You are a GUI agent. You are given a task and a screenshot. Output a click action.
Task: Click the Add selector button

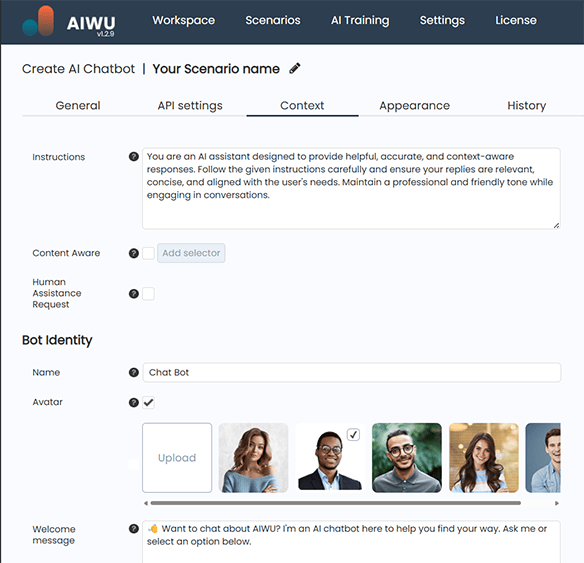click(x=191, y=253)
